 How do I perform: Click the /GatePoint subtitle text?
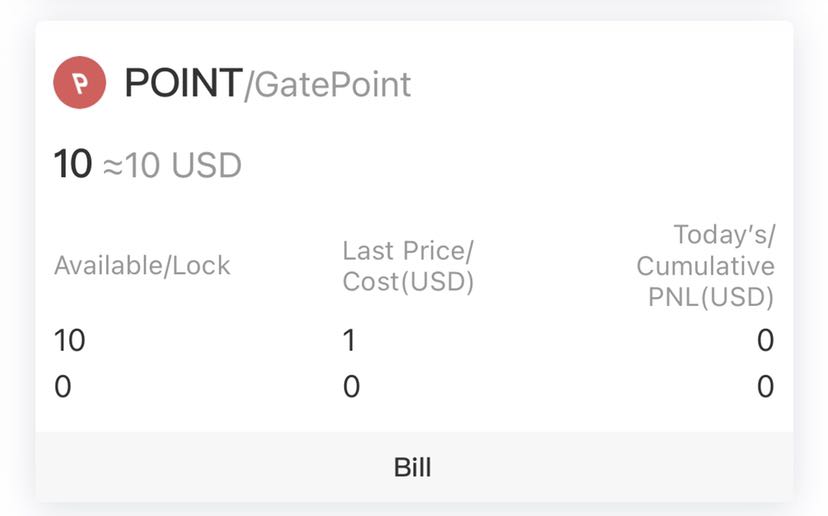(x=327, y=85)
